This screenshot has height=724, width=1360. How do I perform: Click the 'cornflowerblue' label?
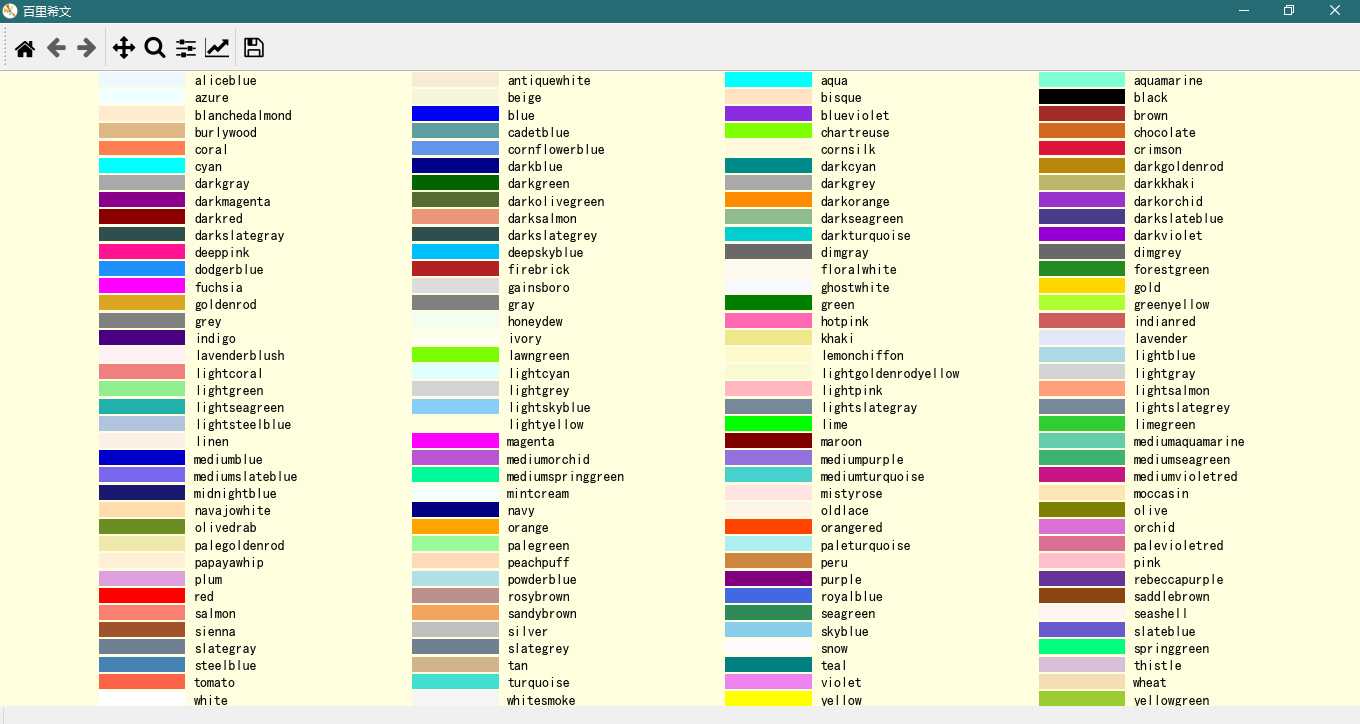556,149
